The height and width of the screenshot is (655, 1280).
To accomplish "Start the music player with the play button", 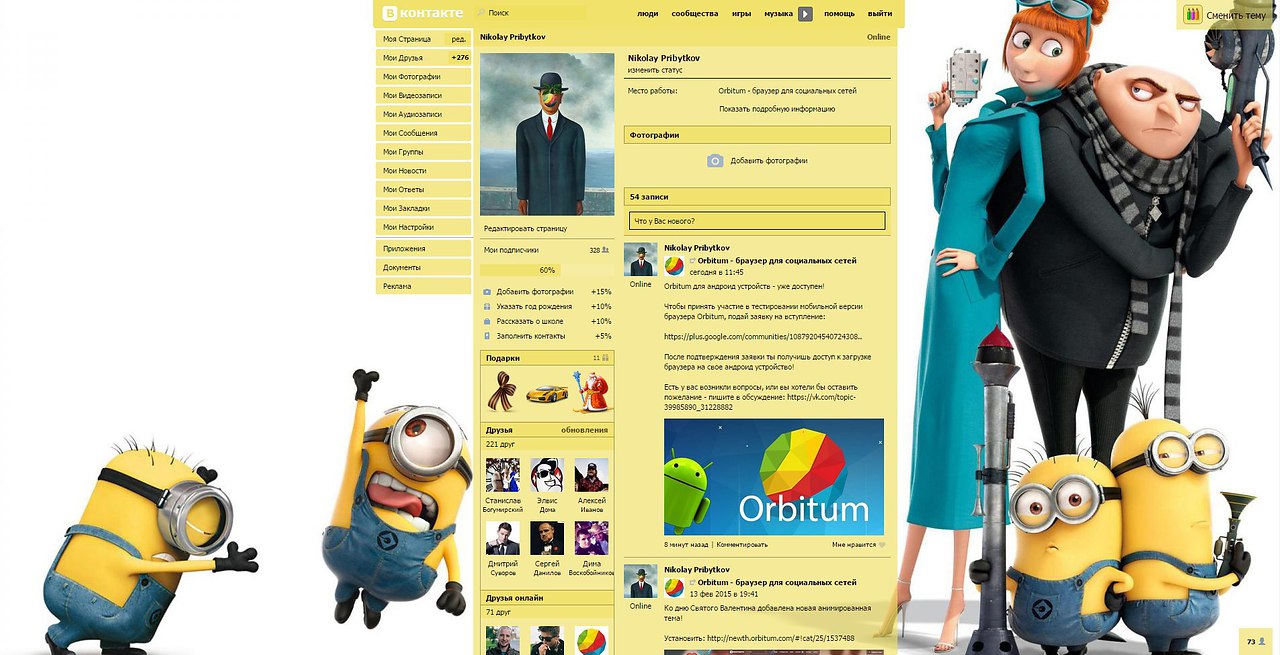I will click(x=805, y=14).
